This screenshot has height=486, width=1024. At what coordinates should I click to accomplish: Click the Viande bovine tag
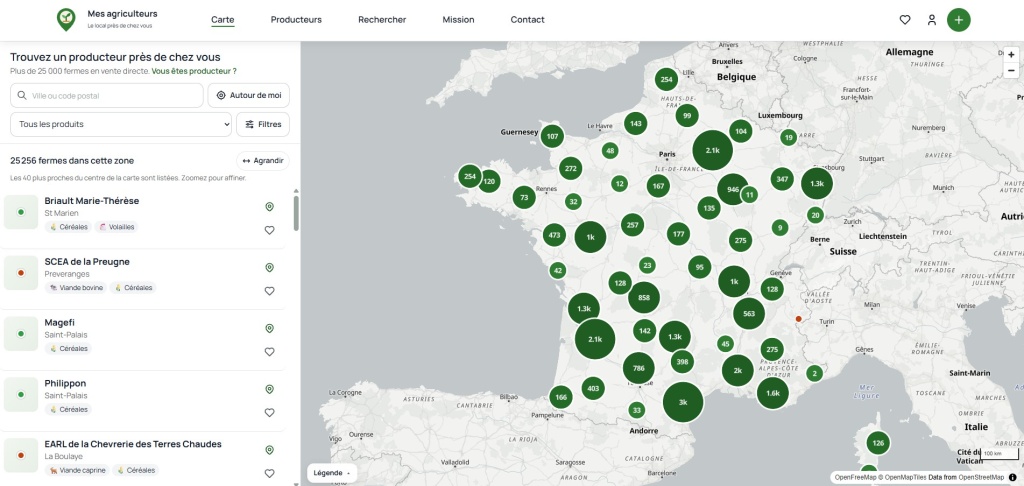click(76, 287)
